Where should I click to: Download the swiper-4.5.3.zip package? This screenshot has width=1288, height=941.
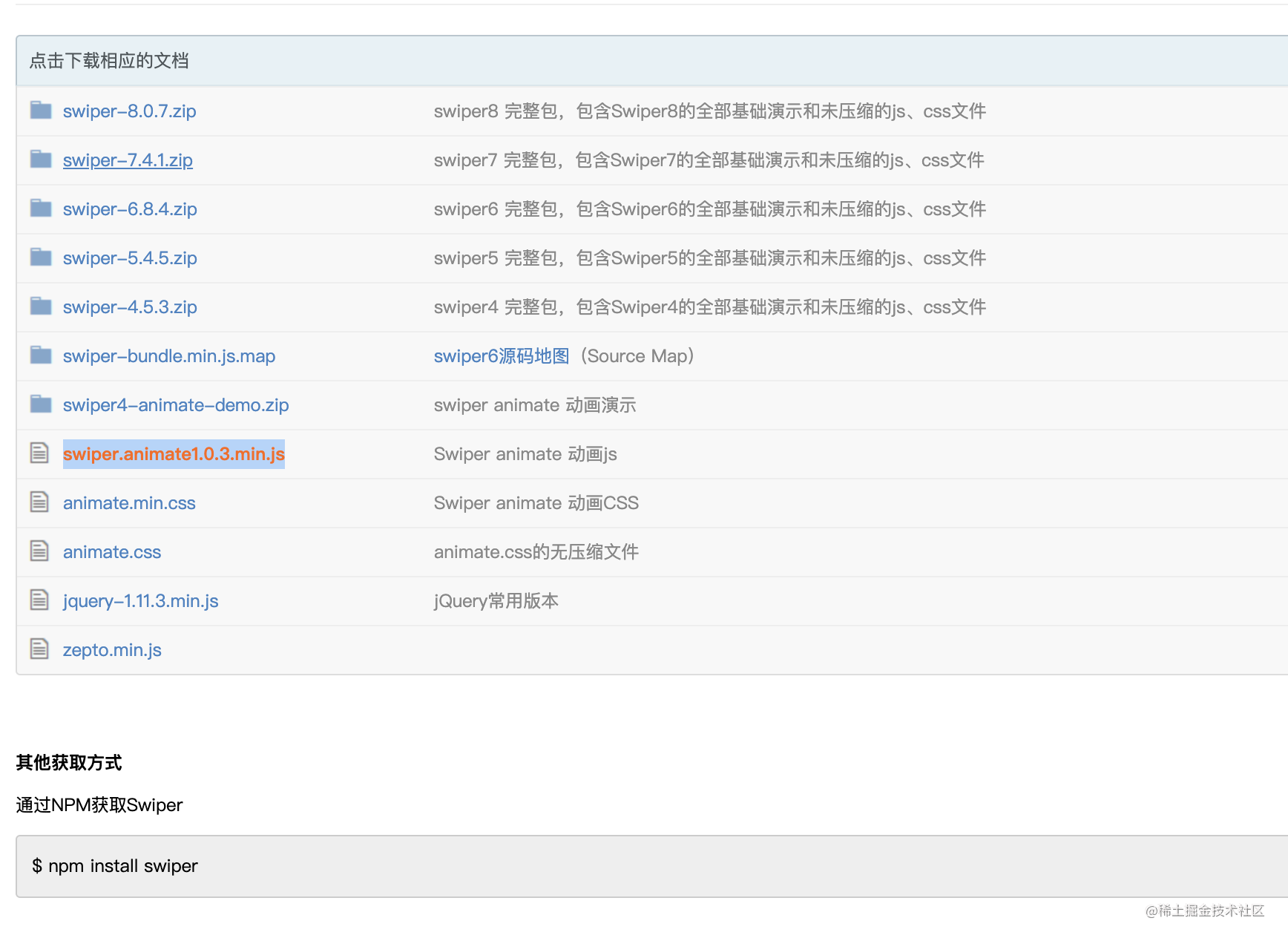(129, 306)
